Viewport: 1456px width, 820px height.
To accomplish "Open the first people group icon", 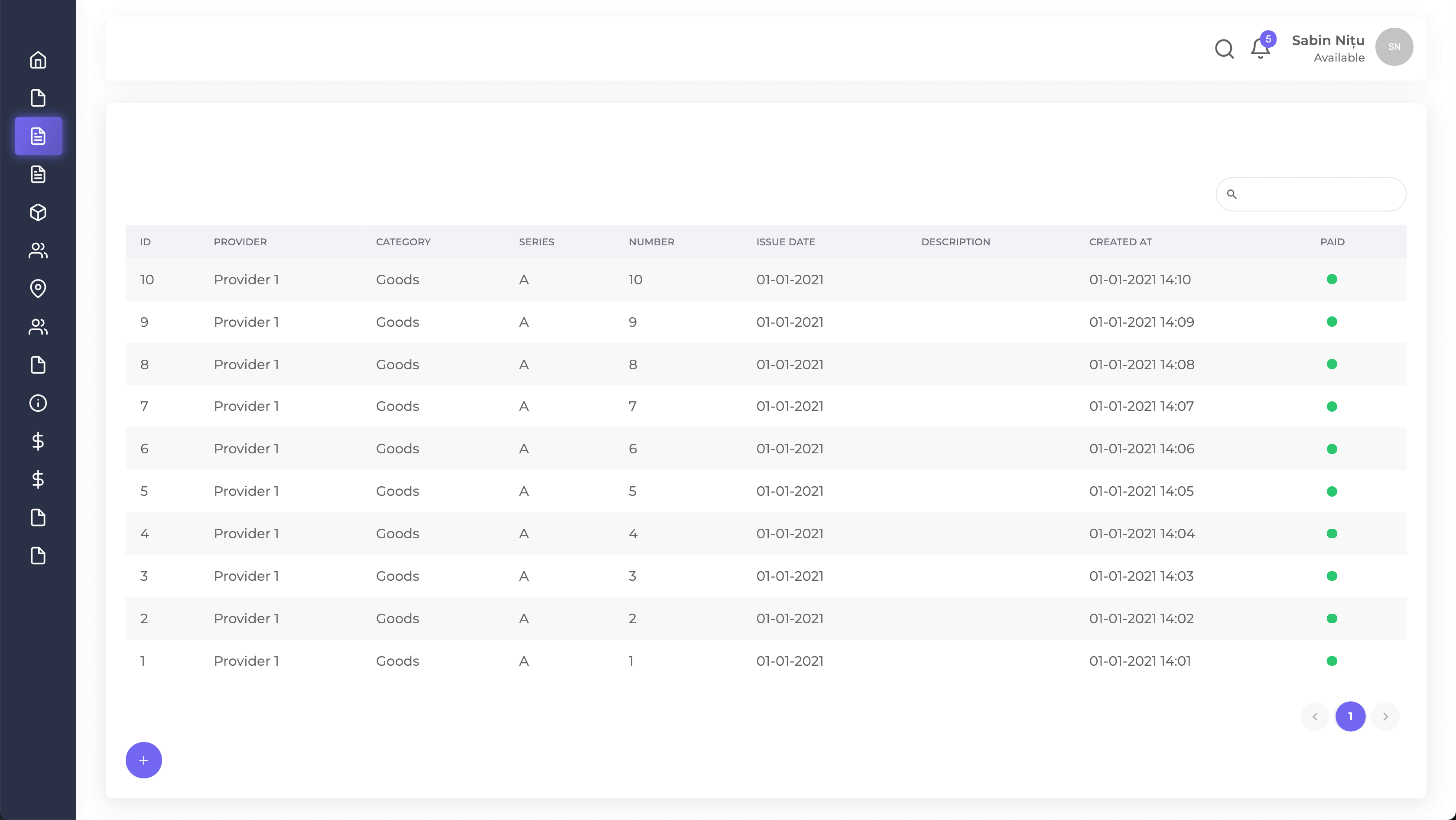I will (38, 251).
